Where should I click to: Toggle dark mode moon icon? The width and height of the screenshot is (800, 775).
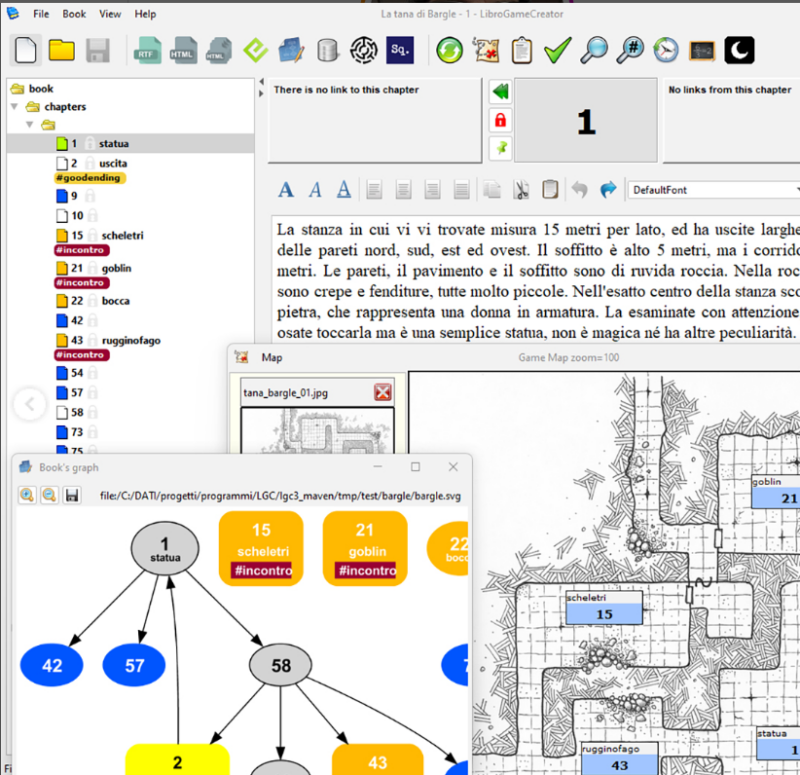pyautogui.click(x=739, y=50)
